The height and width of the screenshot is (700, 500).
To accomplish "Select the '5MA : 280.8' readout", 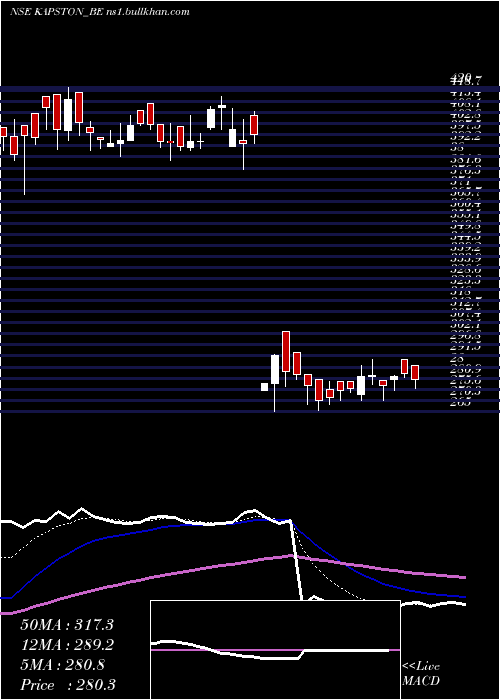I will [62, 665].
